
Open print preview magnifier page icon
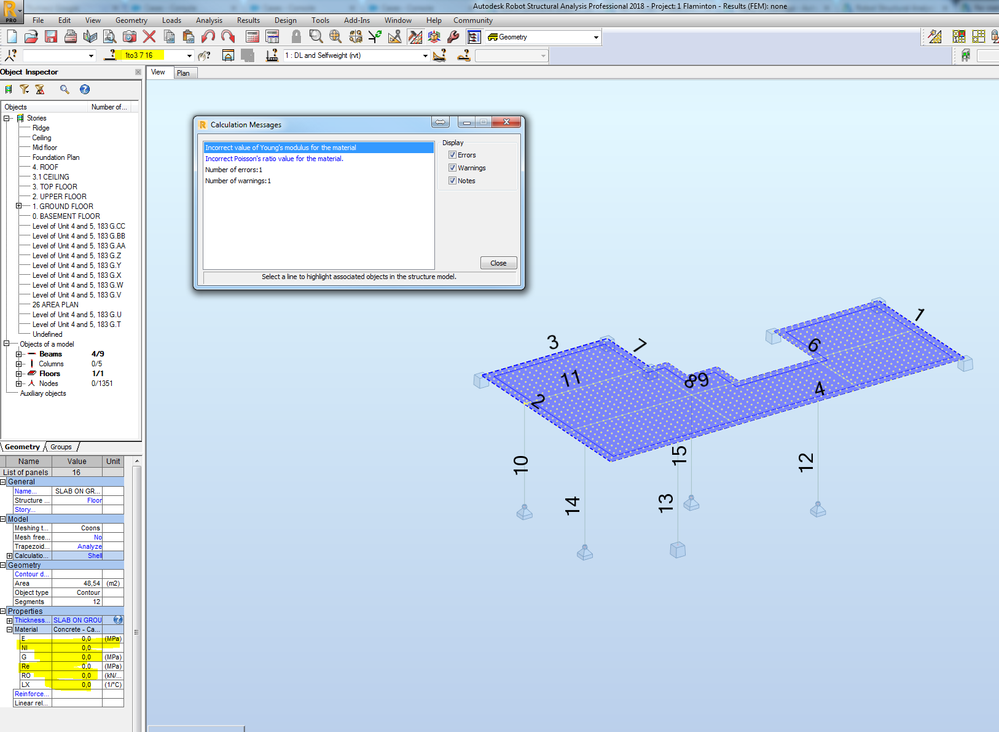pos(110,37)
